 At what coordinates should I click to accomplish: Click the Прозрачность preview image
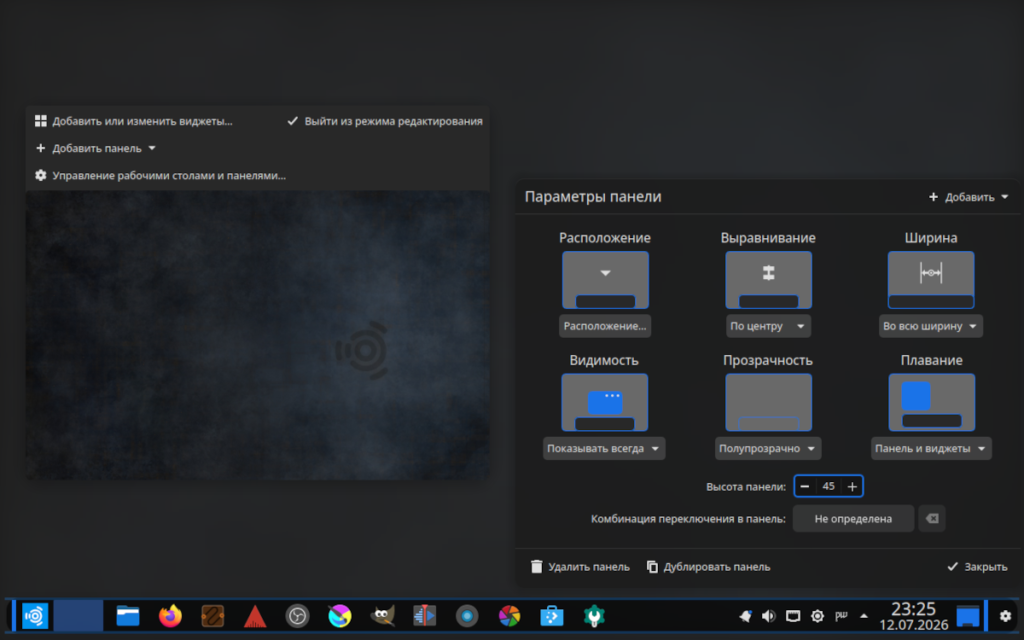[769, 402]
